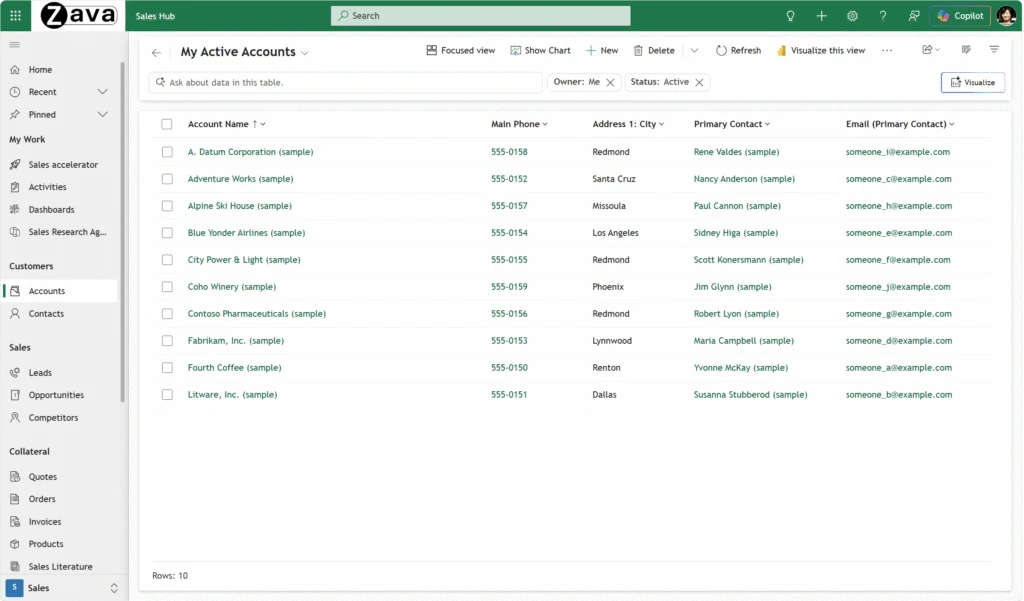Expand the Recent section in sidebar
This screenshot has width=1024, height=601.
(x=102, y=92)
